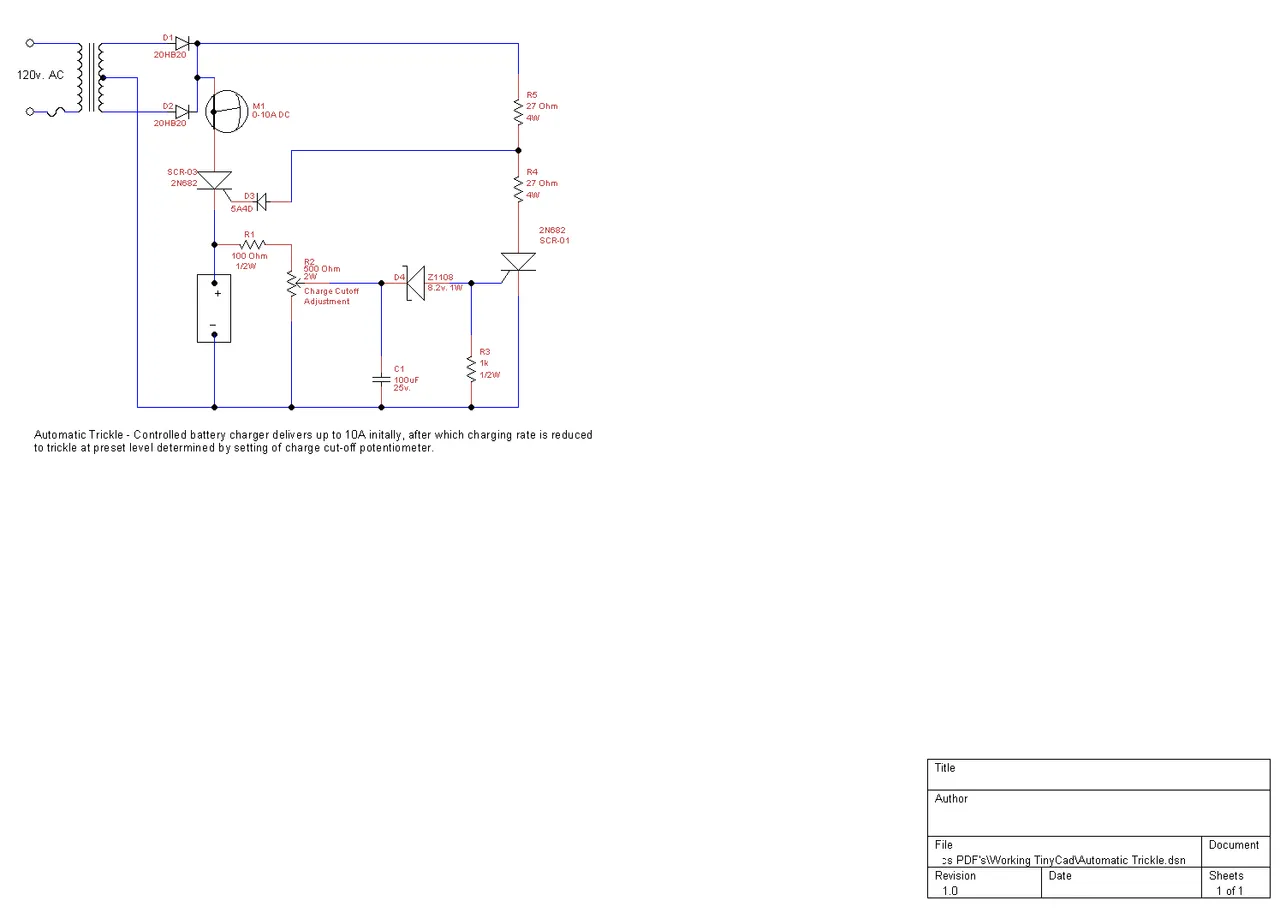The width and height of the screenshot is (1280, 908).
Task: Click the 'R1' reference label
Action: pyautogui.click(x=249, y=234)
